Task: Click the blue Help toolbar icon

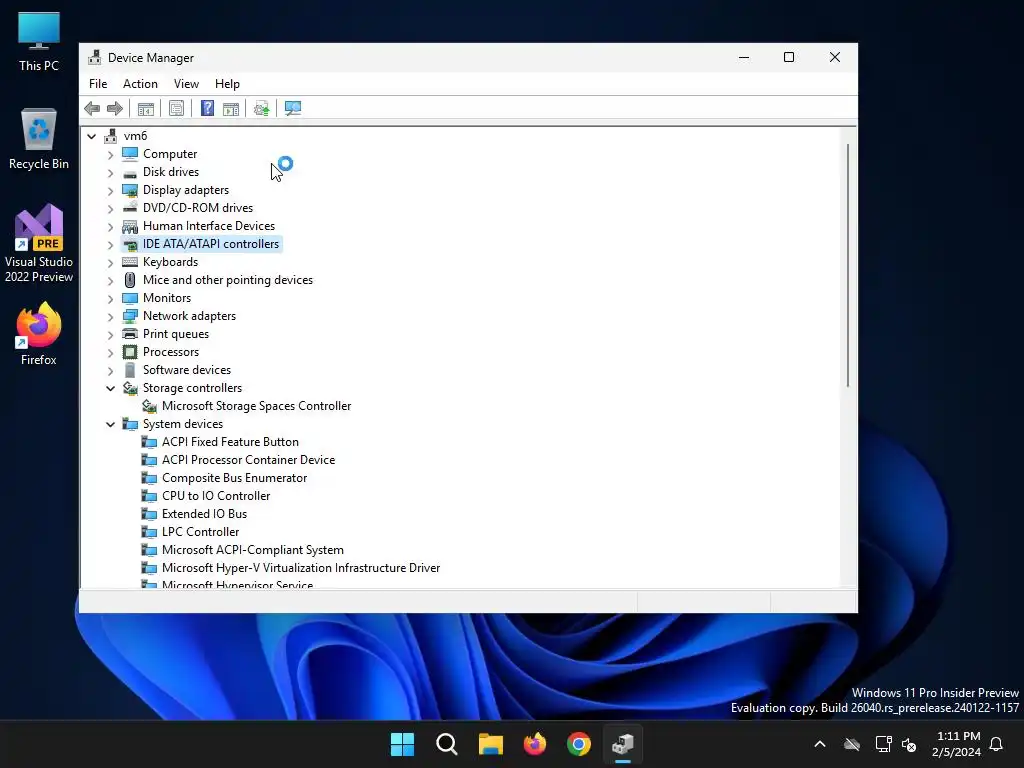Action: pyautogui.click(x=207, y=108)
